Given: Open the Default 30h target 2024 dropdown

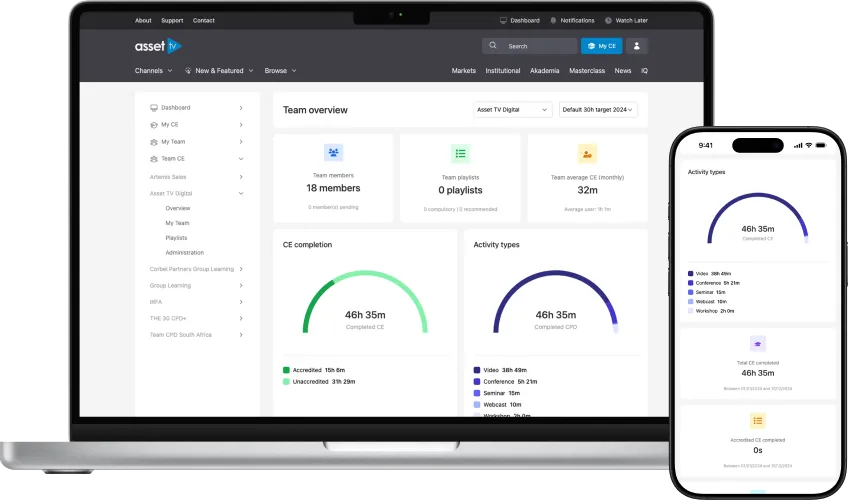Looking at the screenshot, I should pos(598,110).
